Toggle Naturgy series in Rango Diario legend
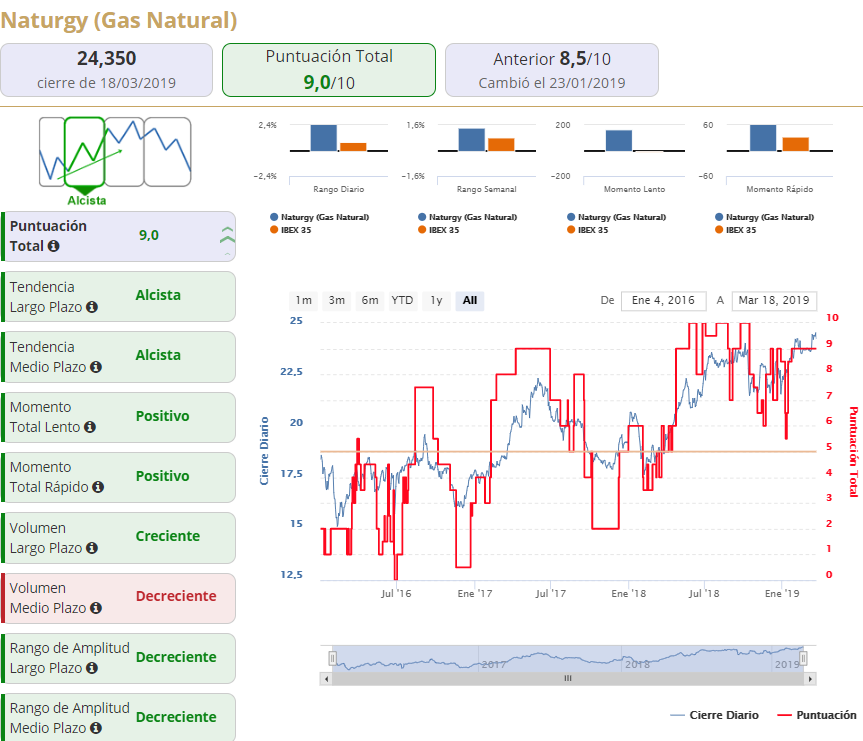Image resolution: width=863 pixels, height=741 pixels. tap(319, 217)
